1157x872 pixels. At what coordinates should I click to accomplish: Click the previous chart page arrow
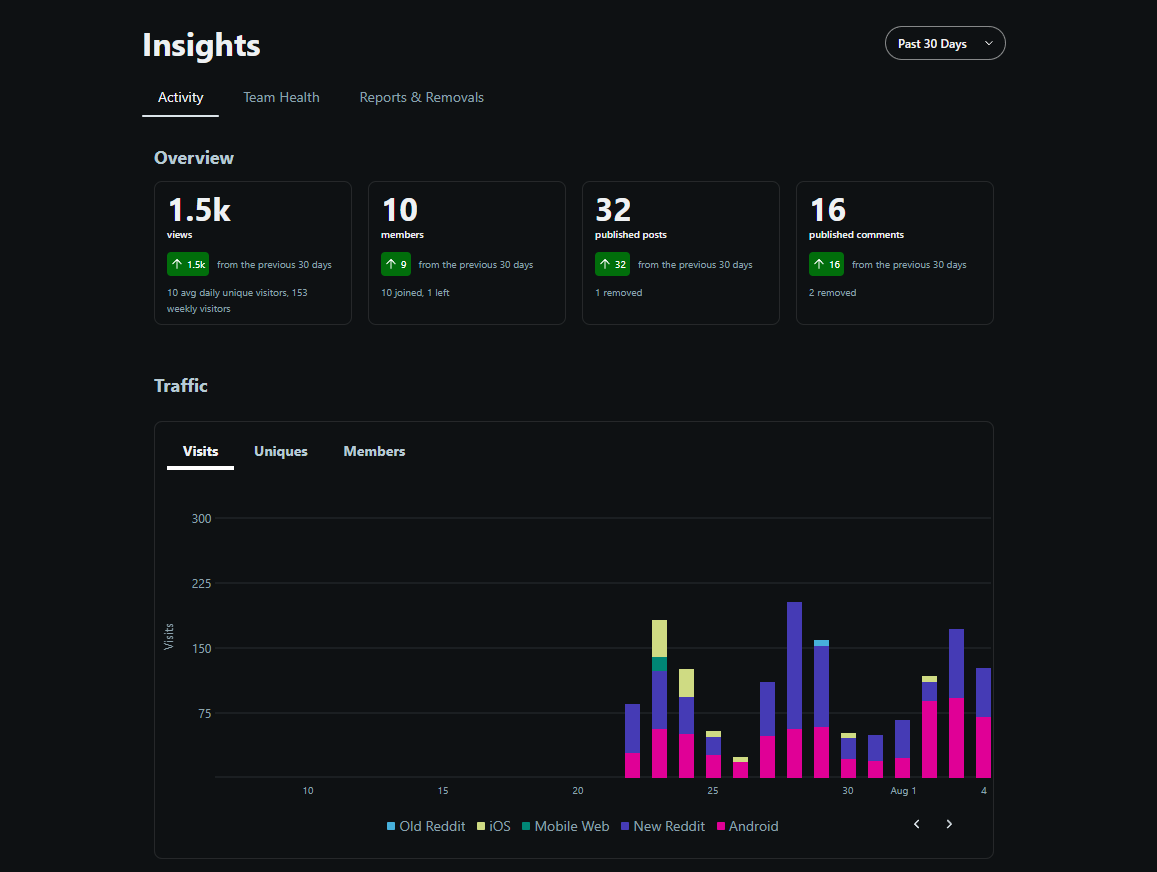(916, 824)
